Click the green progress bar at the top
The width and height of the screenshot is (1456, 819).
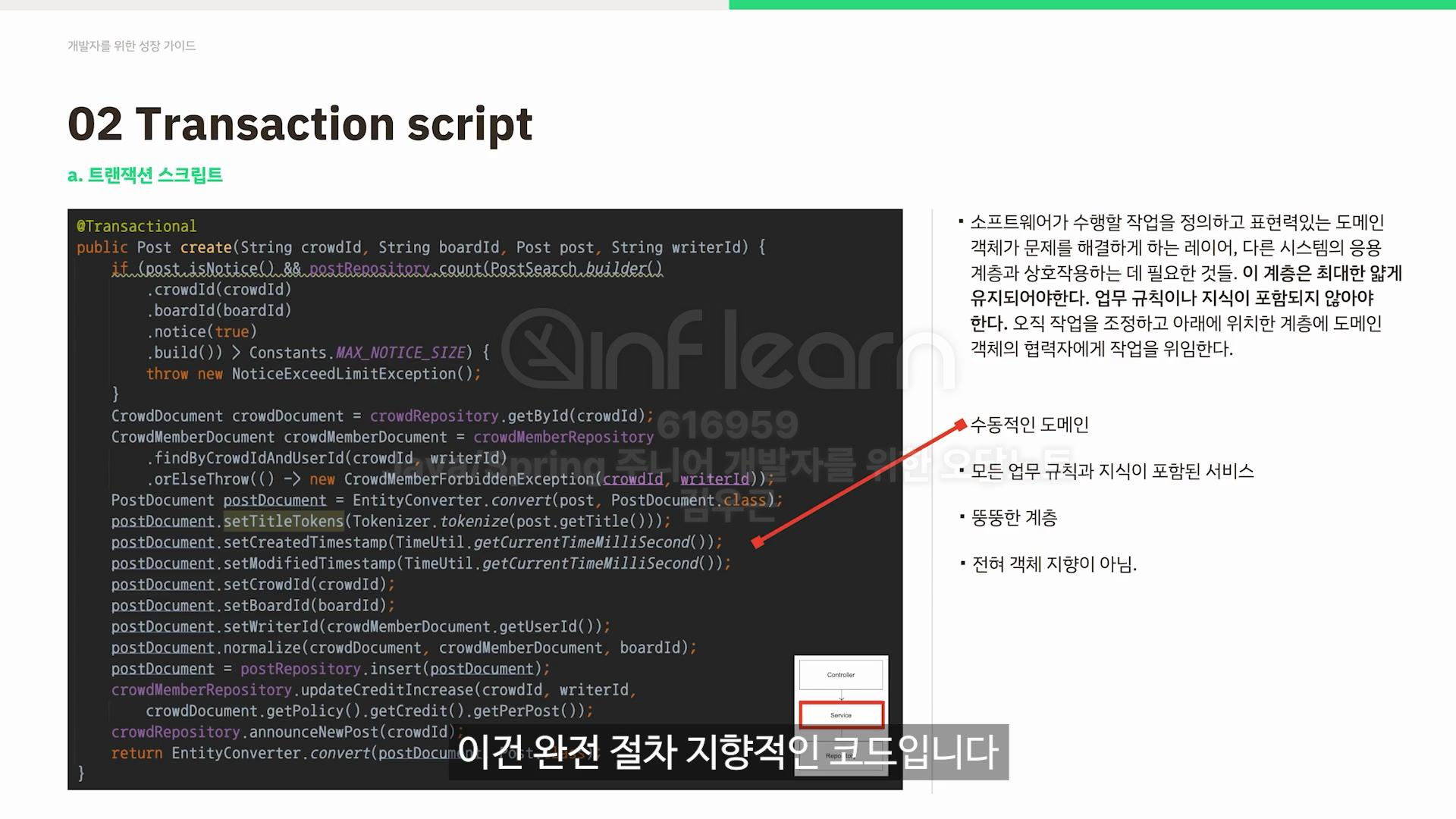click(x=1092, y=5)
